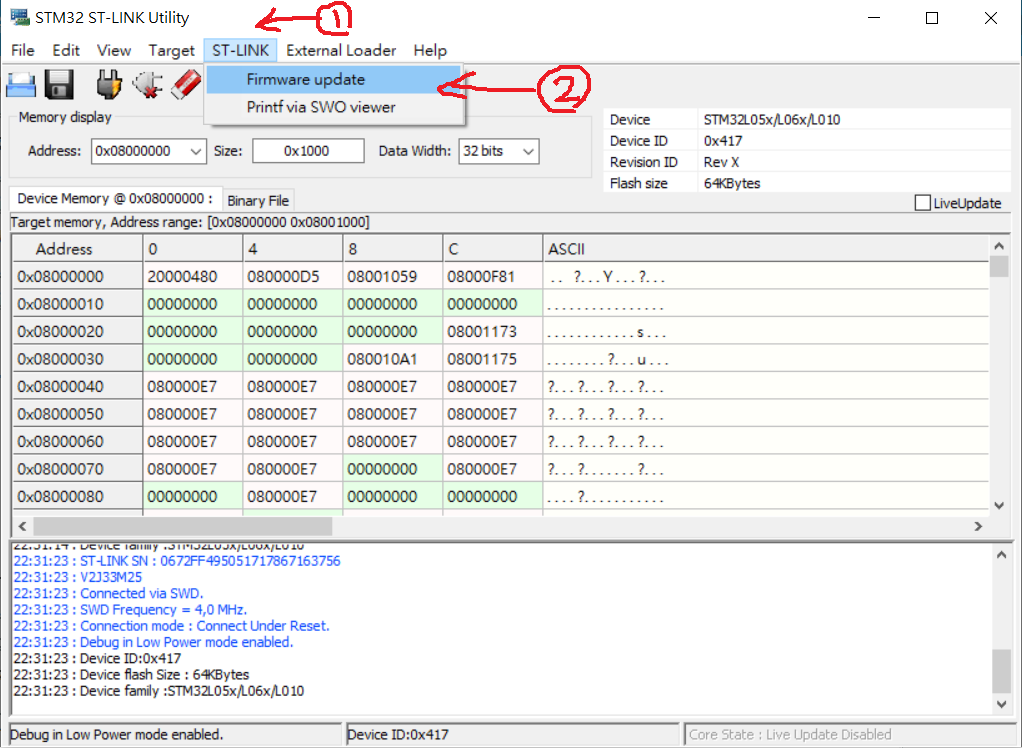Image resolution: width=1022 pixels, height=748 pixels.
Task: Click status bar Core State text
Action: click(790, 735)
